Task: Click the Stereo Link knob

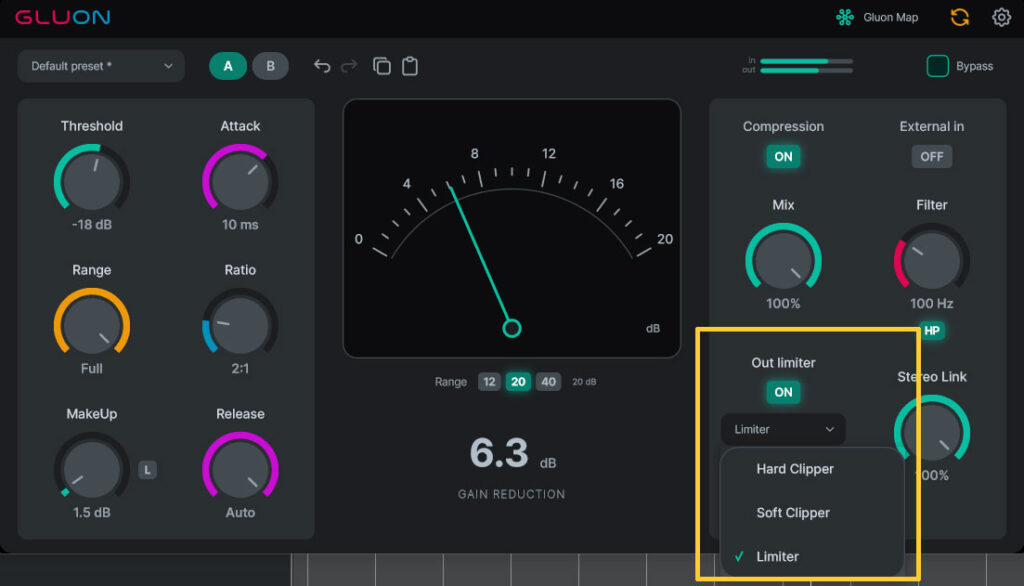Action: (932, 432)
